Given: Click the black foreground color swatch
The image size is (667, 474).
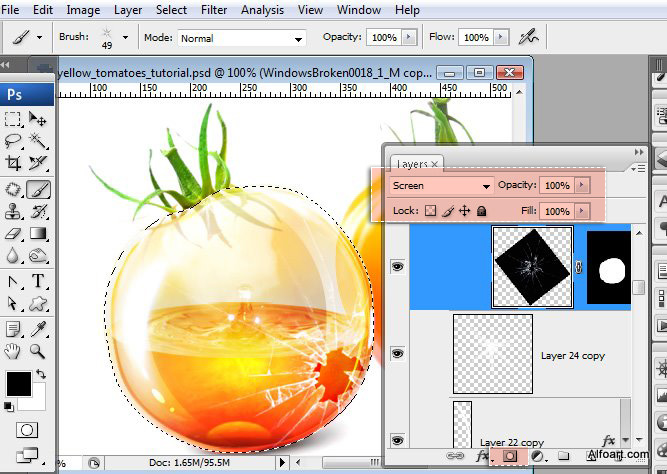Looking at the screenshot, I should point(17,383).
